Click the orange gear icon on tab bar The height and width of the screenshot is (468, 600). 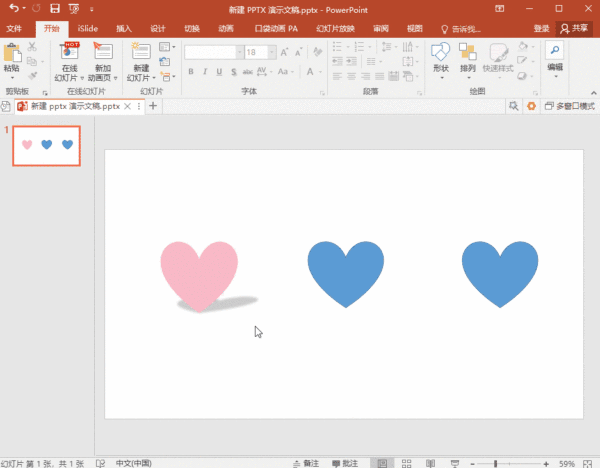pyautogui.click(x=531, y=106)
